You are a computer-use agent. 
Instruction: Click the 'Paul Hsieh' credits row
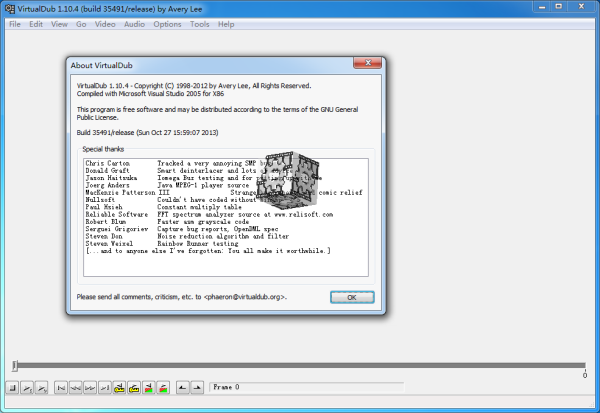click(x=163, y=207)
